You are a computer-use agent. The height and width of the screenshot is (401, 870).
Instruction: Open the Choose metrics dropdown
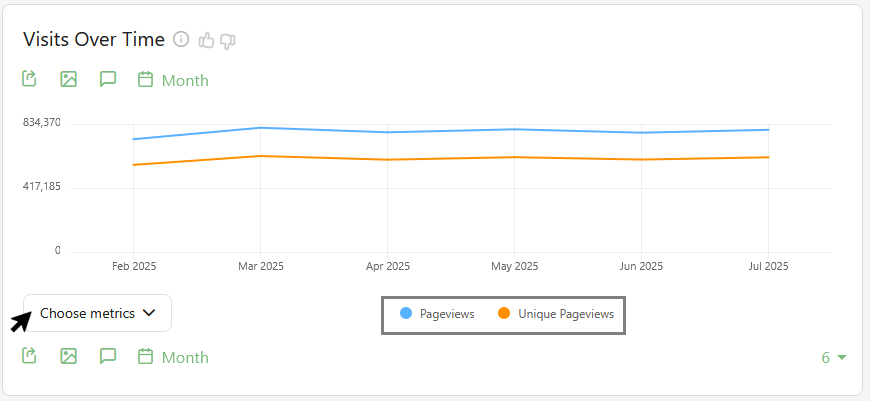(x=97, y=313)
